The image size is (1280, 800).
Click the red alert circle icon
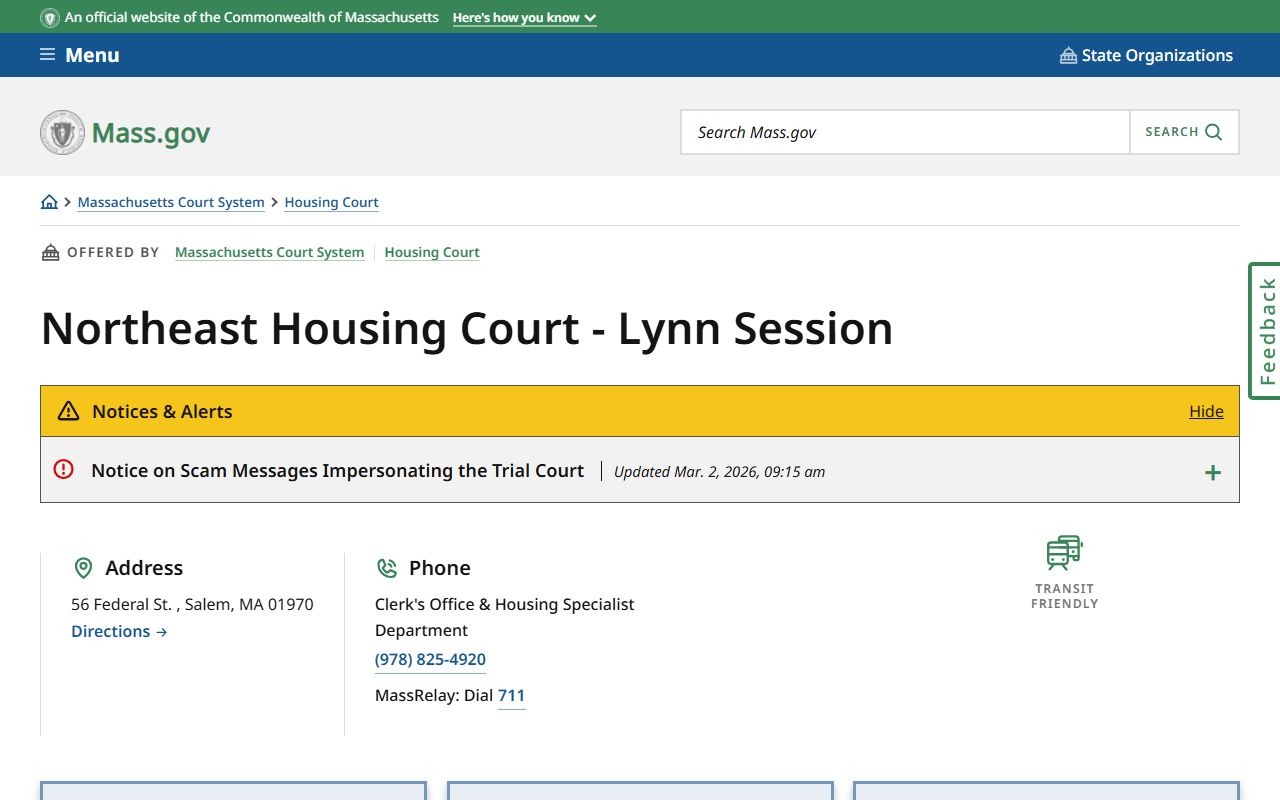[x=63, y=469]
